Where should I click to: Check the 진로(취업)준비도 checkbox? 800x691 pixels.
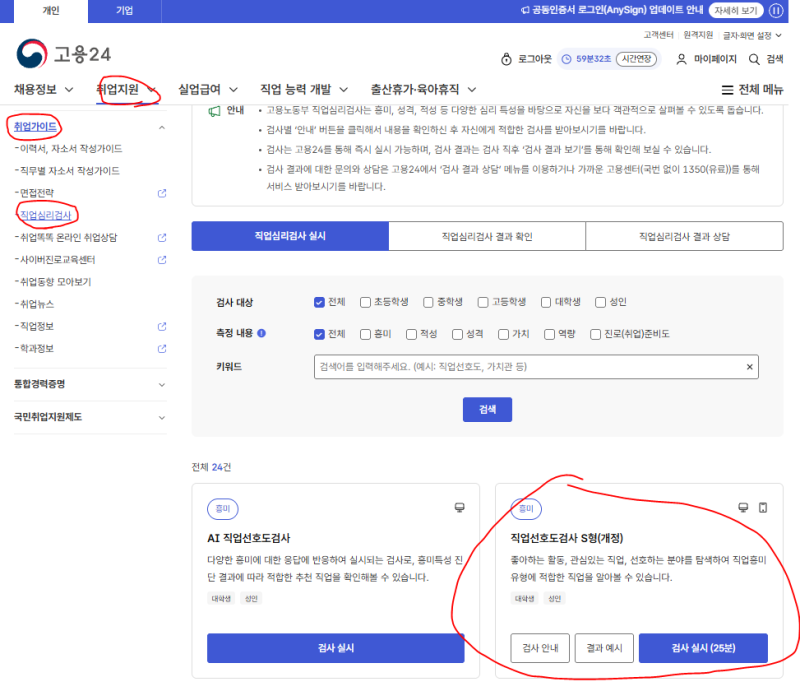click(x=595, y=334)
